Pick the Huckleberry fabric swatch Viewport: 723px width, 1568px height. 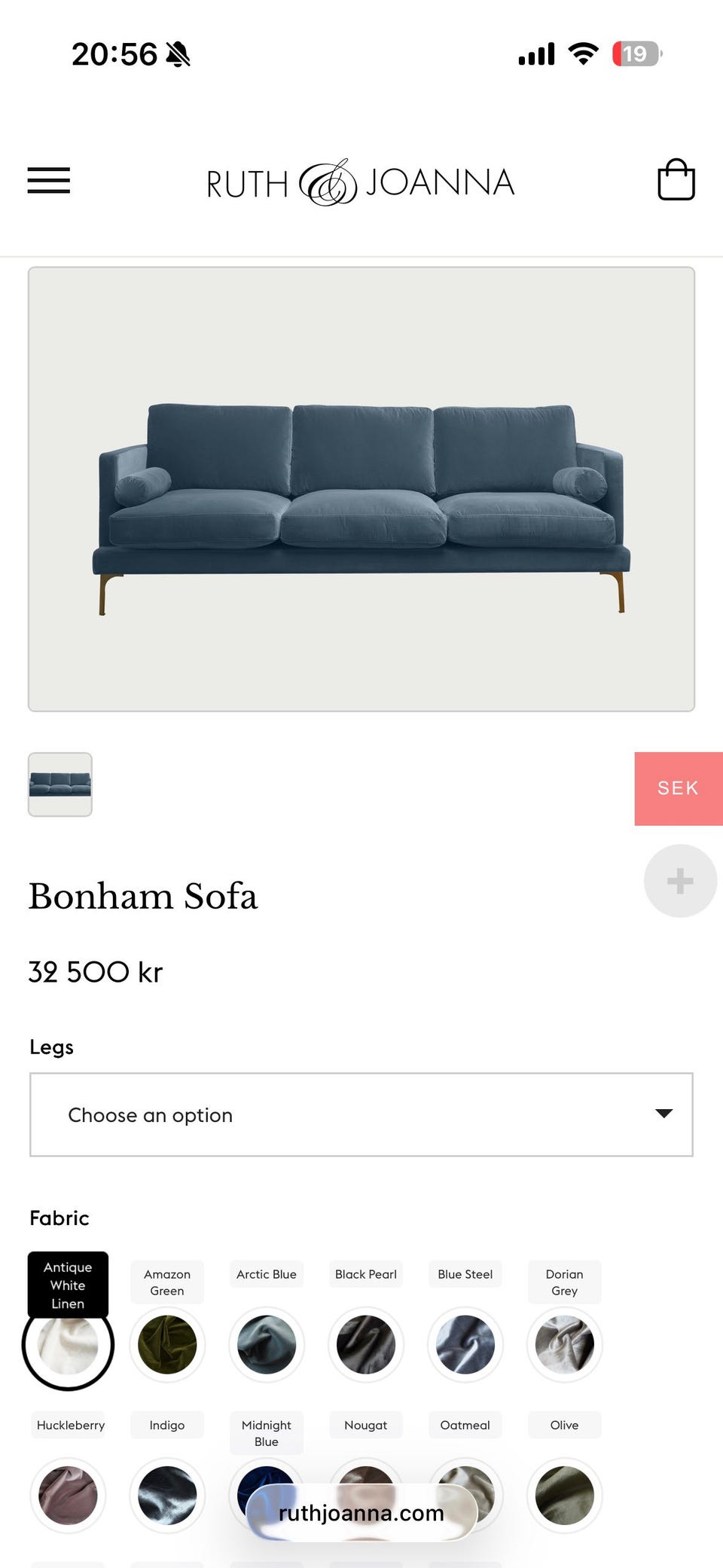[68, 1496]
